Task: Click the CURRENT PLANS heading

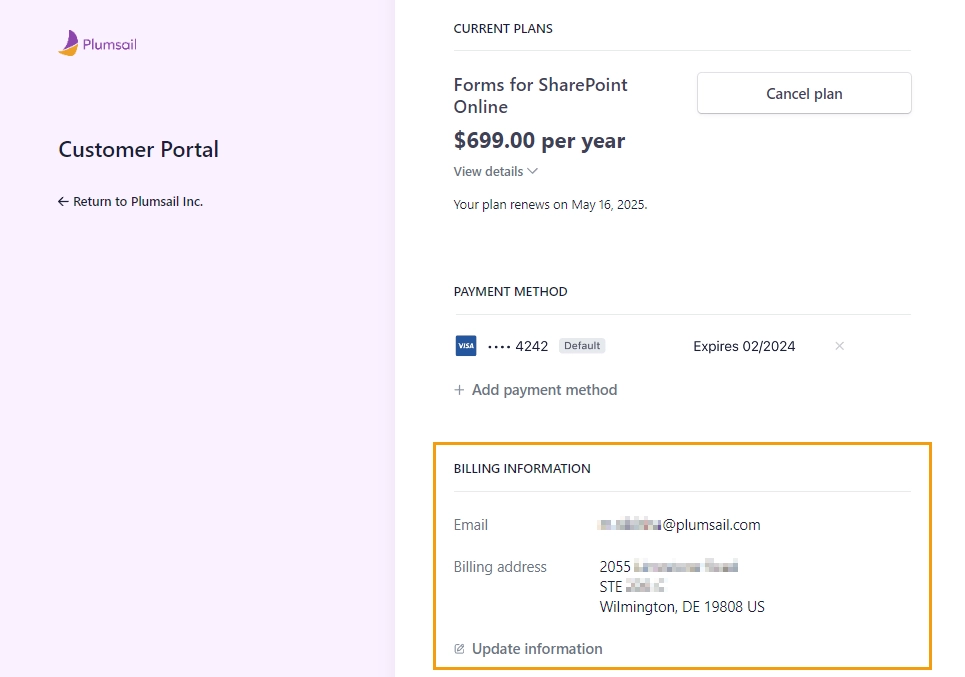Action: (x=503, y=29)
